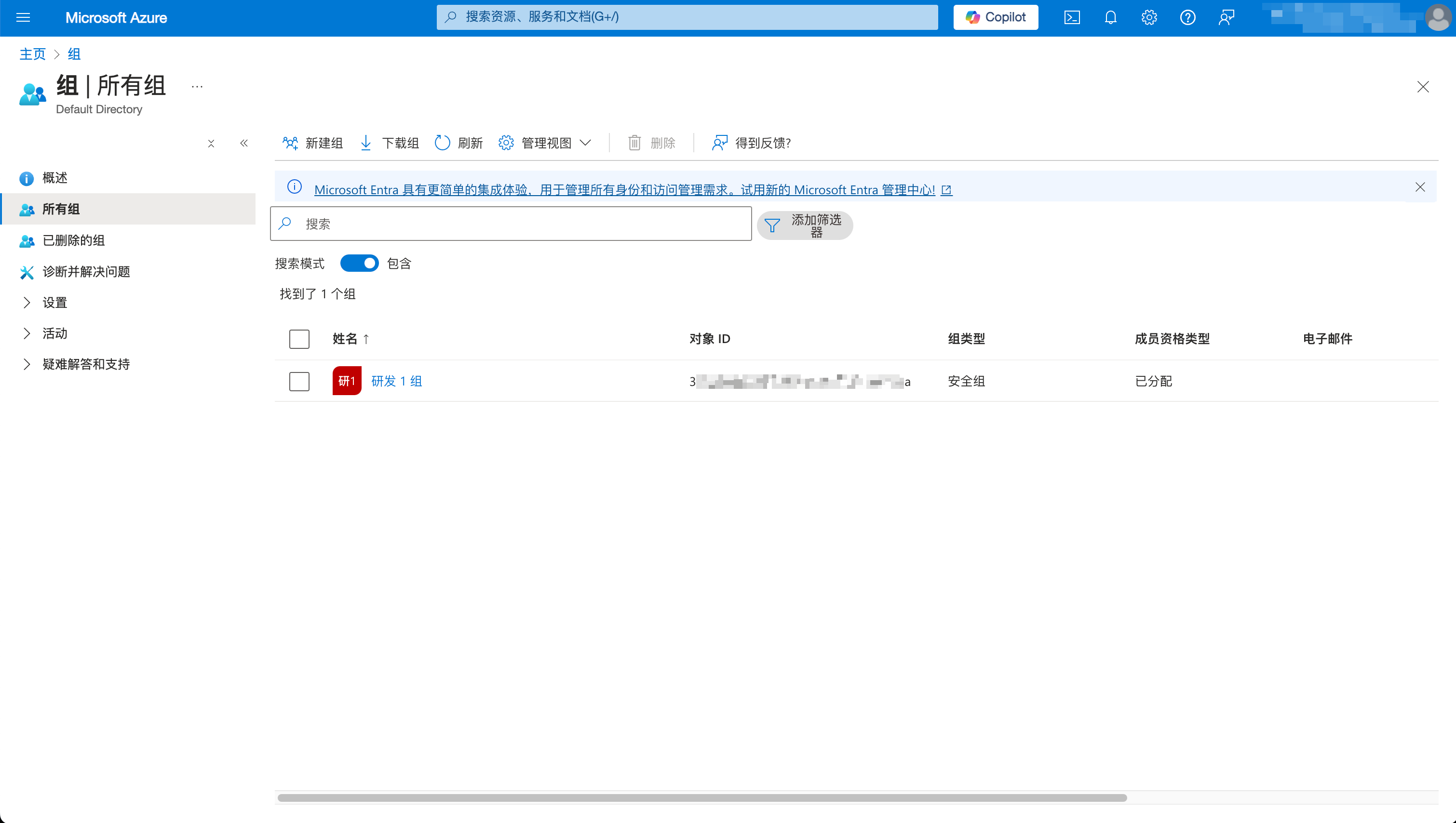
Task: Open the 研发 1 组 group link
Action: click(x=396, y=381)
